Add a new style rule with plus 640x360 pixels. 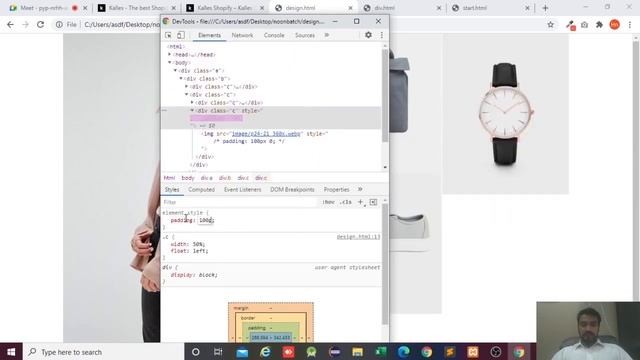(x=360, y=202)
